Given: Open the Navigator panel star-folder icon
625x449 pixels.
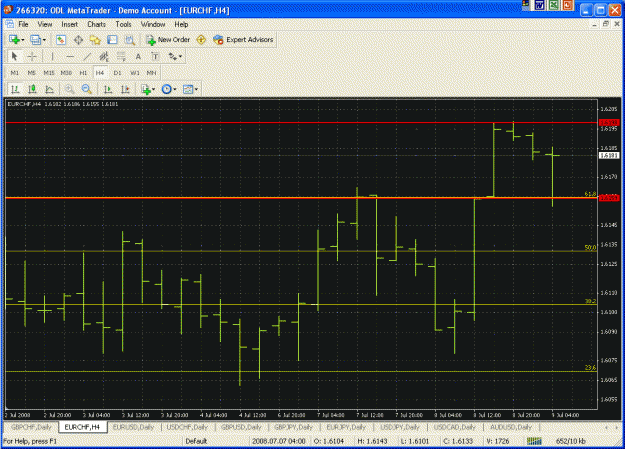Looking at the screenshot, I should click(95, 40).
